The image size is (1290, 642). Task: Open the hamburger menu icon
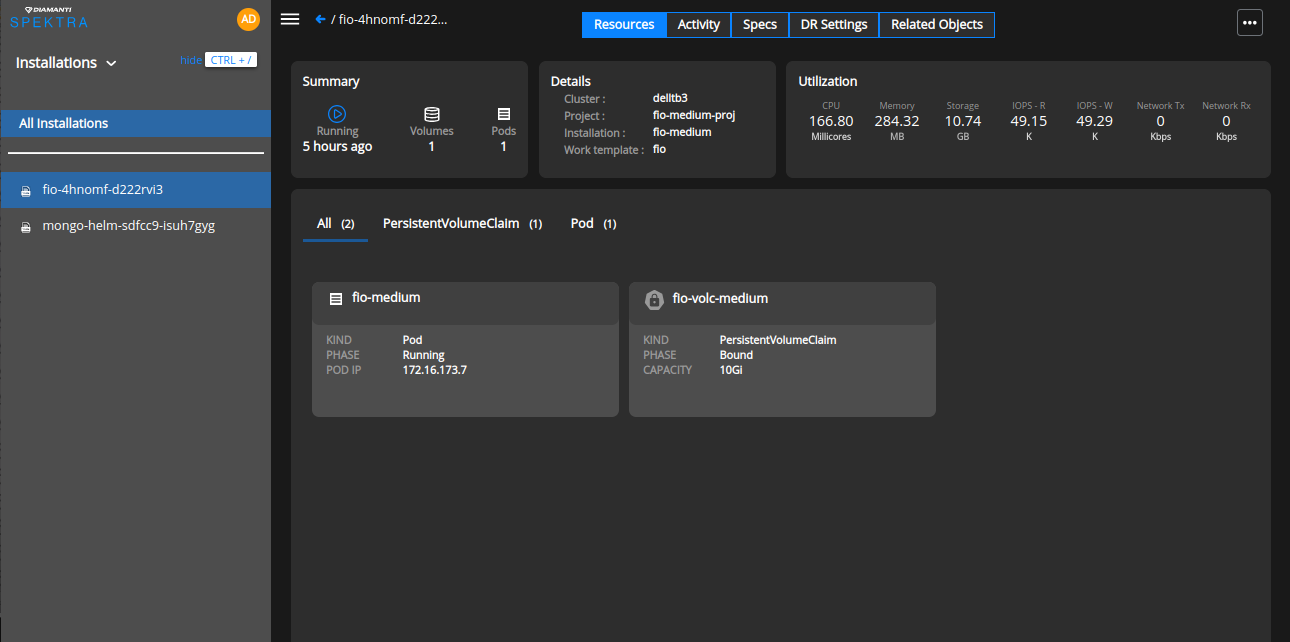pyautogui.click(x=290, y=19)
